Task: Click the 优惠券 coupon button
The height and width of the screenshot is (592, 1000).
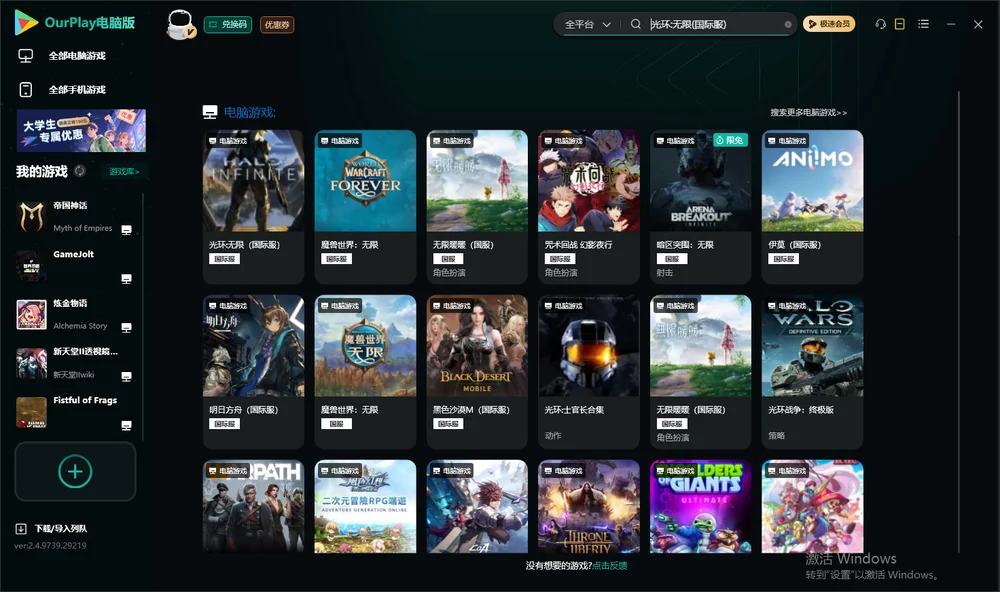Action: pyautogui.click(x=277, y=25)
